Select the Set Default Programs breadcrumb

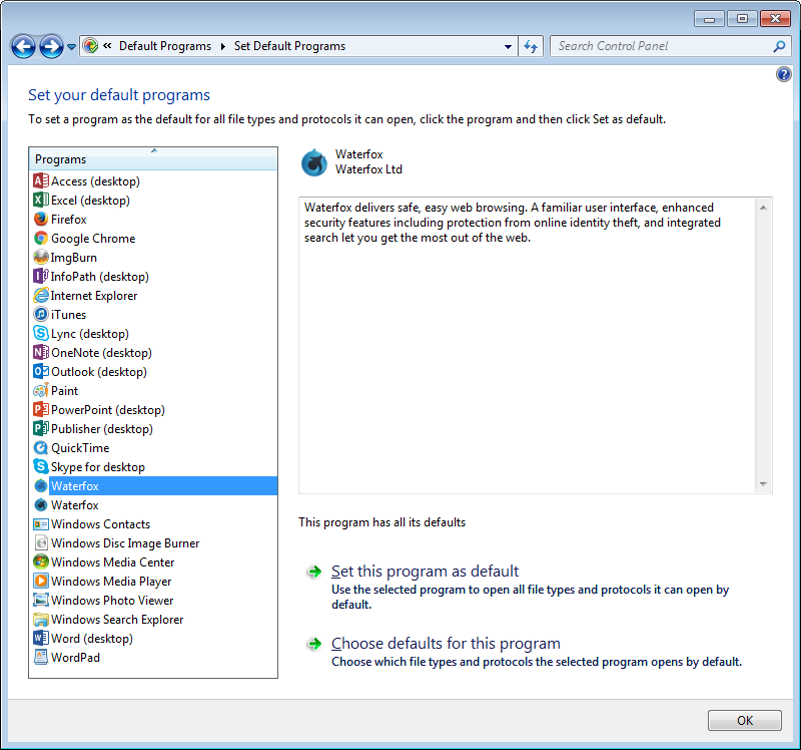(x=290, y=46)
